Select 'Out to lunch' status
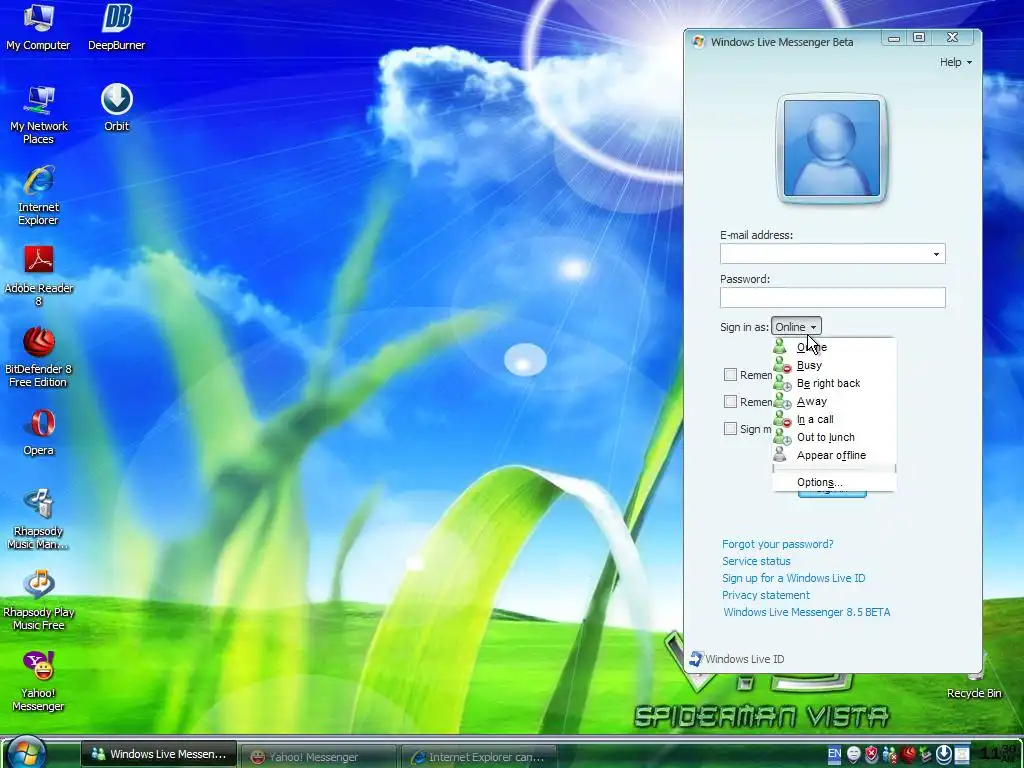1024x768 pixels. 834,437
